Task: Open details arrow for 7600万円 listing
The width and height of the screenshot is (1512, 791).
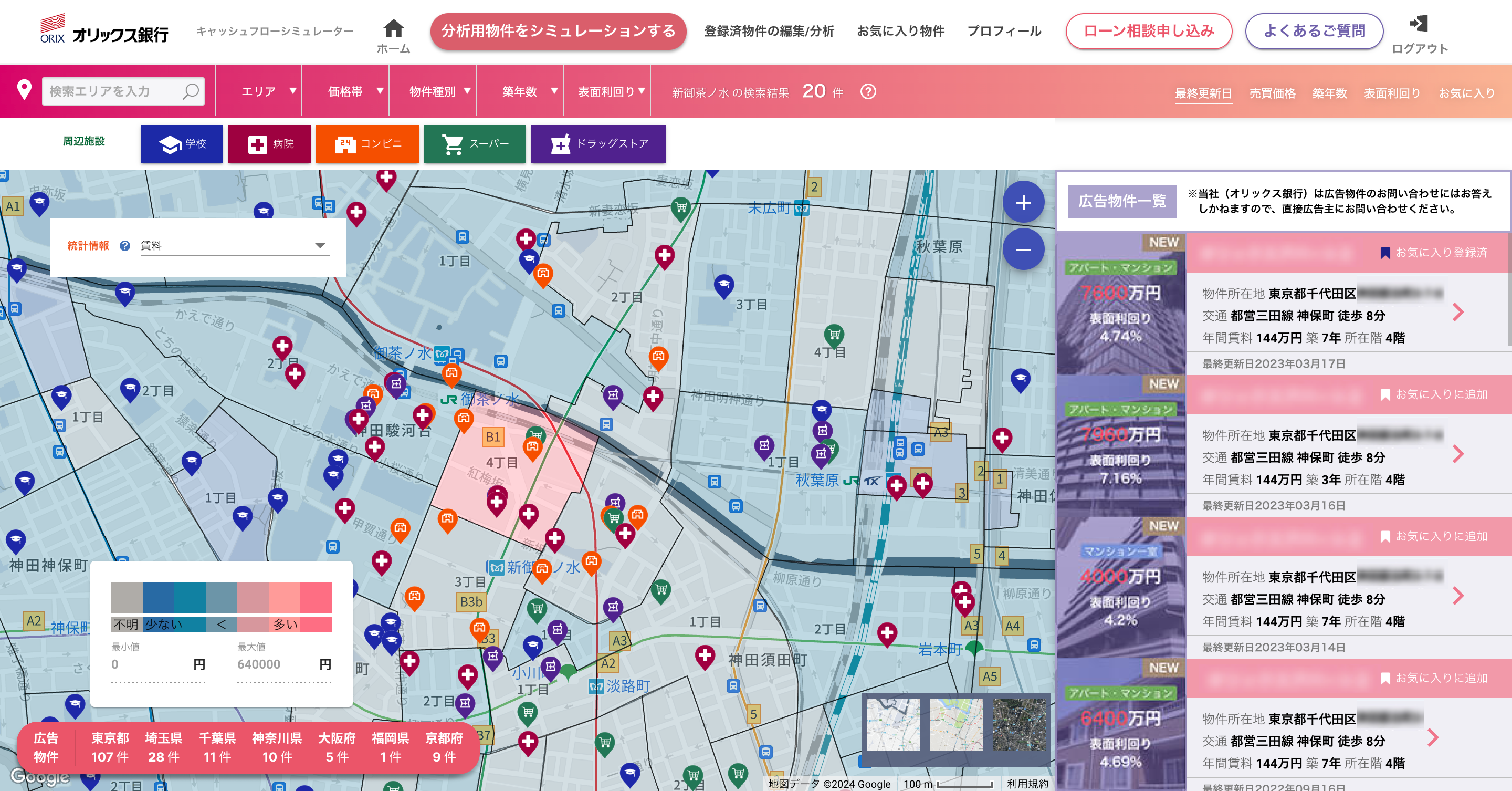Action: (1458, 312)
